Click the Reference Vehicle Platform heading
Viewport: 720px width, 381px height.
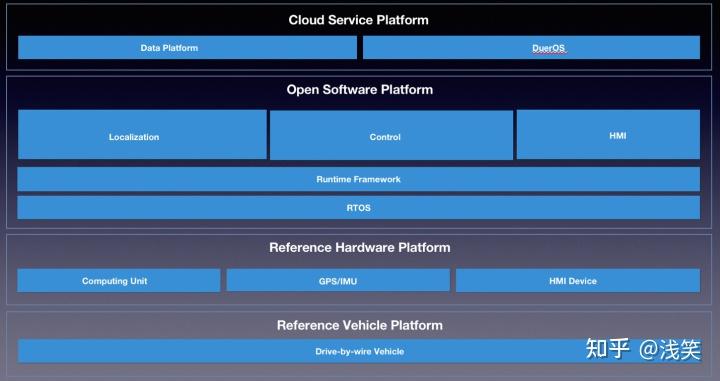(360, 325)
